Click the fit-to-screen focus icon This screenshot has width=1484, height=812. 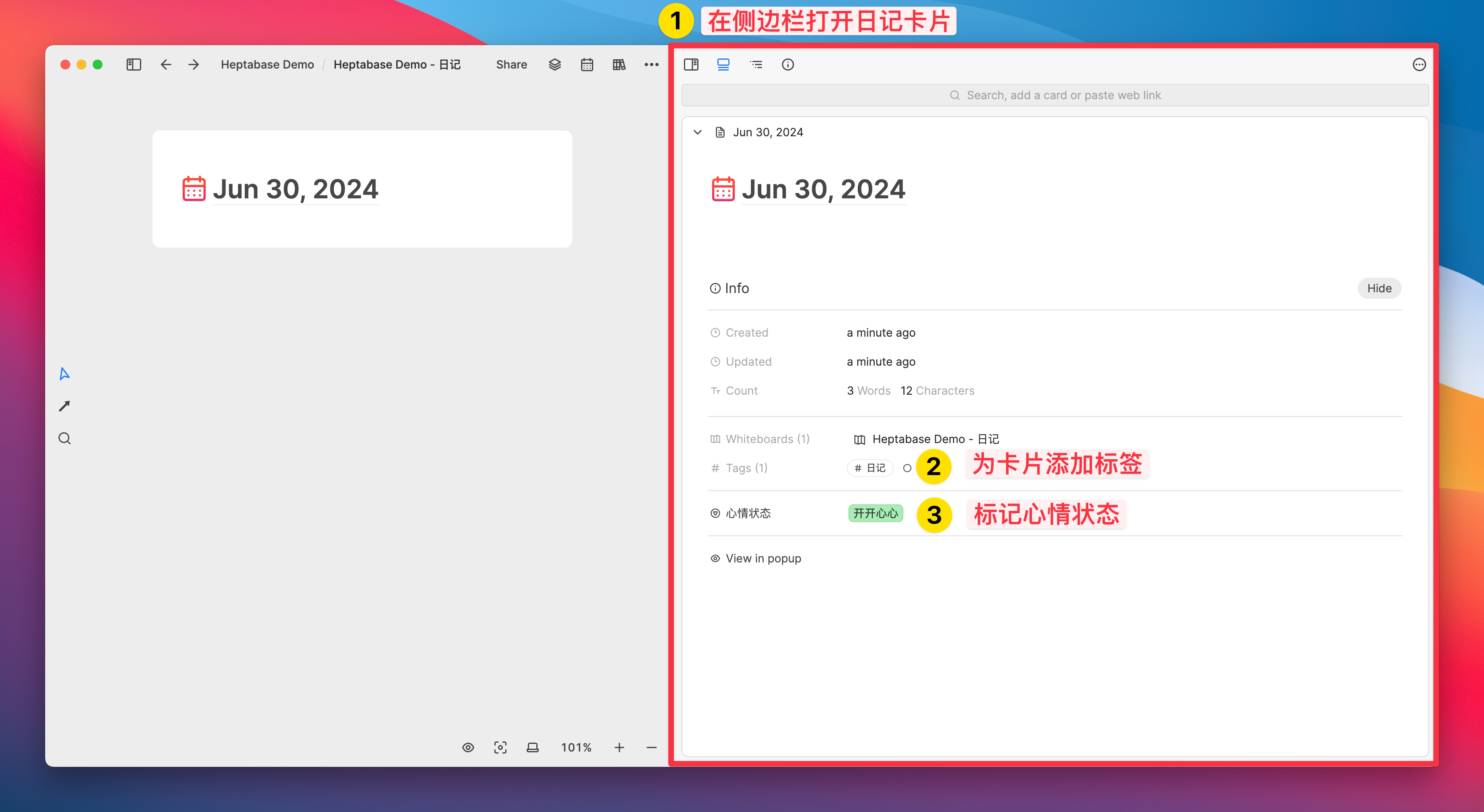tap(500, 747)
